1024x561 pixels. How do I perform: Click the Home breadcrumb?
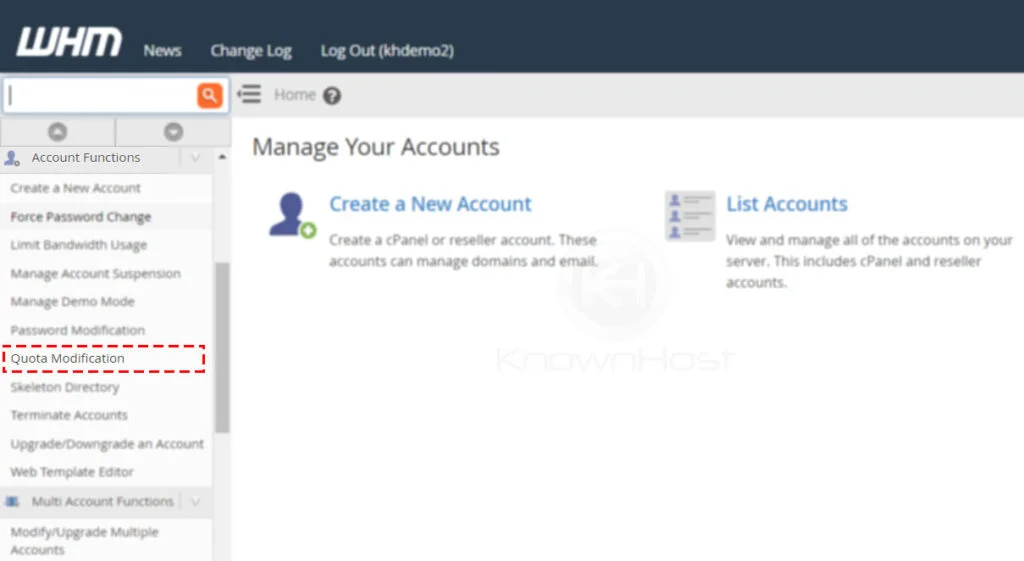coord(295,95)
